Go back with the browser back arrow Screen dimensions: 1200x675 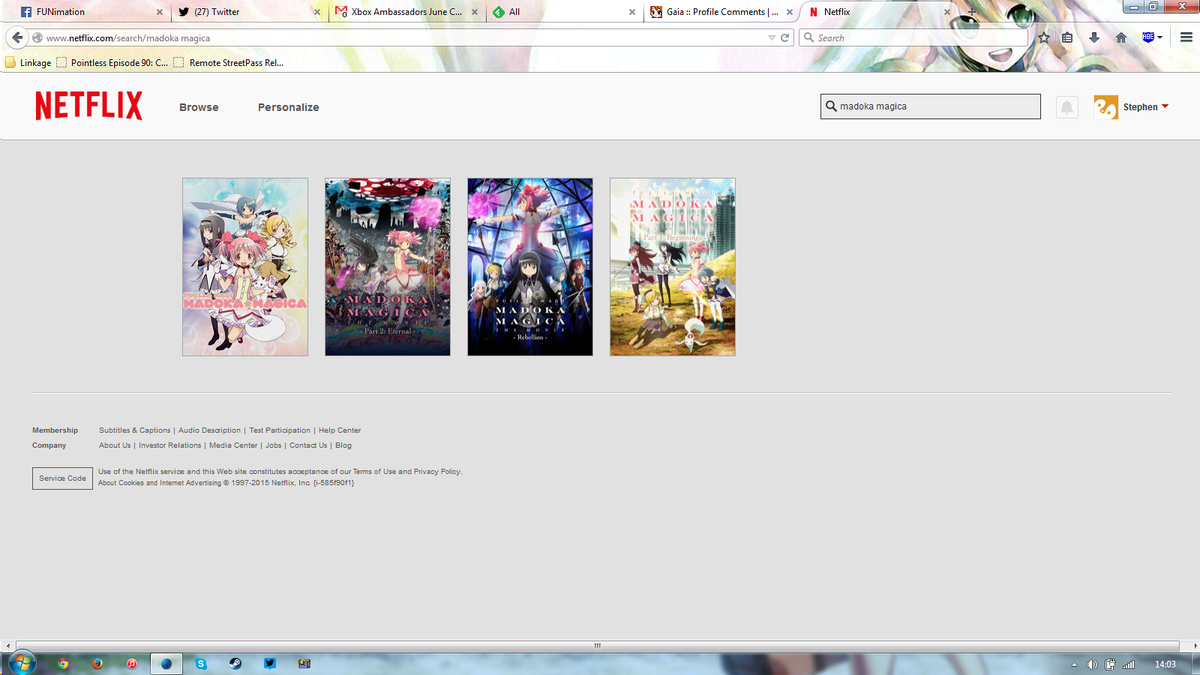click(x=16, y=38)
